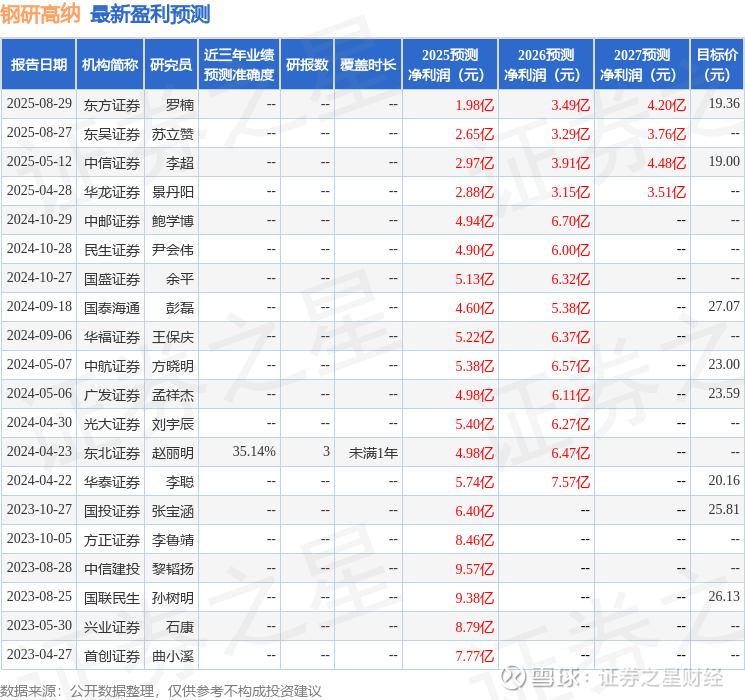Click the 6.27亿 2026 forecast value
The width and height of the screenshot is (745, 700).
[x=571, y=424]
